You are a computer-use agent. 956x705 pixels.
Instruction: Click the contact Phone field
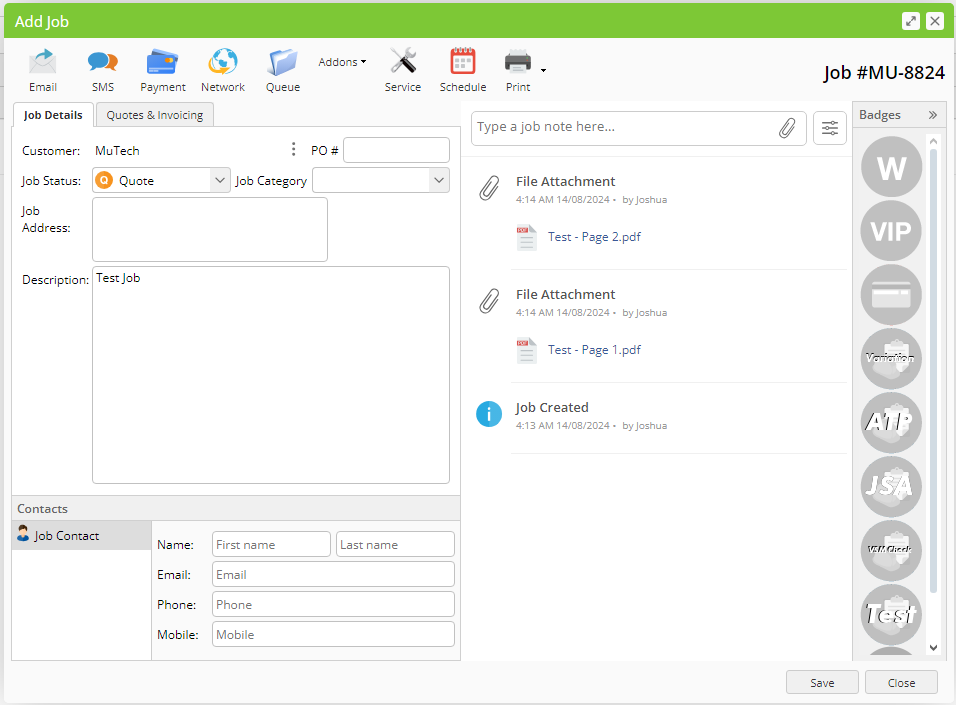tap(333, 604)
